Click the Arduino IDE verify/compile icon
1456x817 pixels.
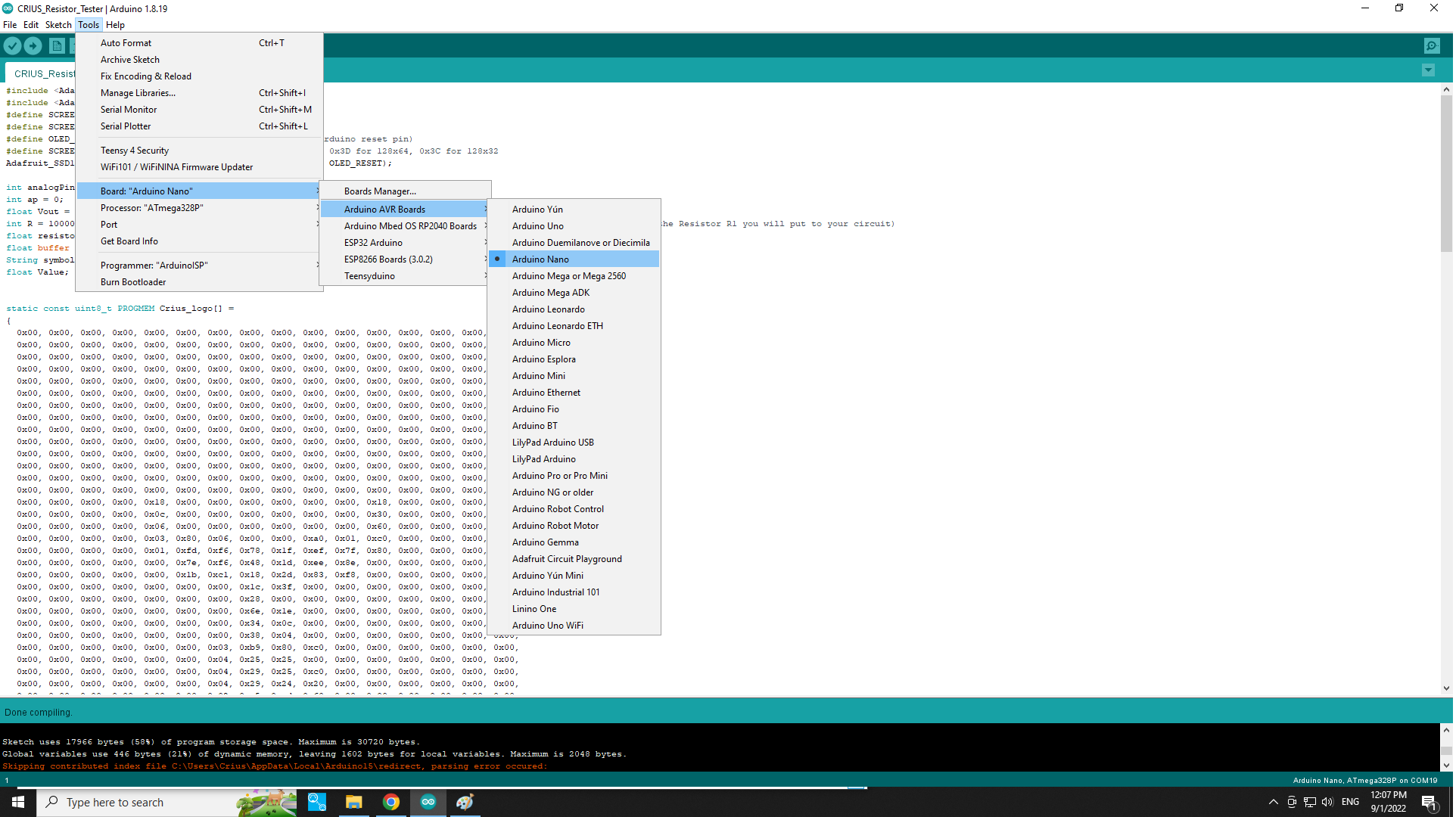point(14,46)
